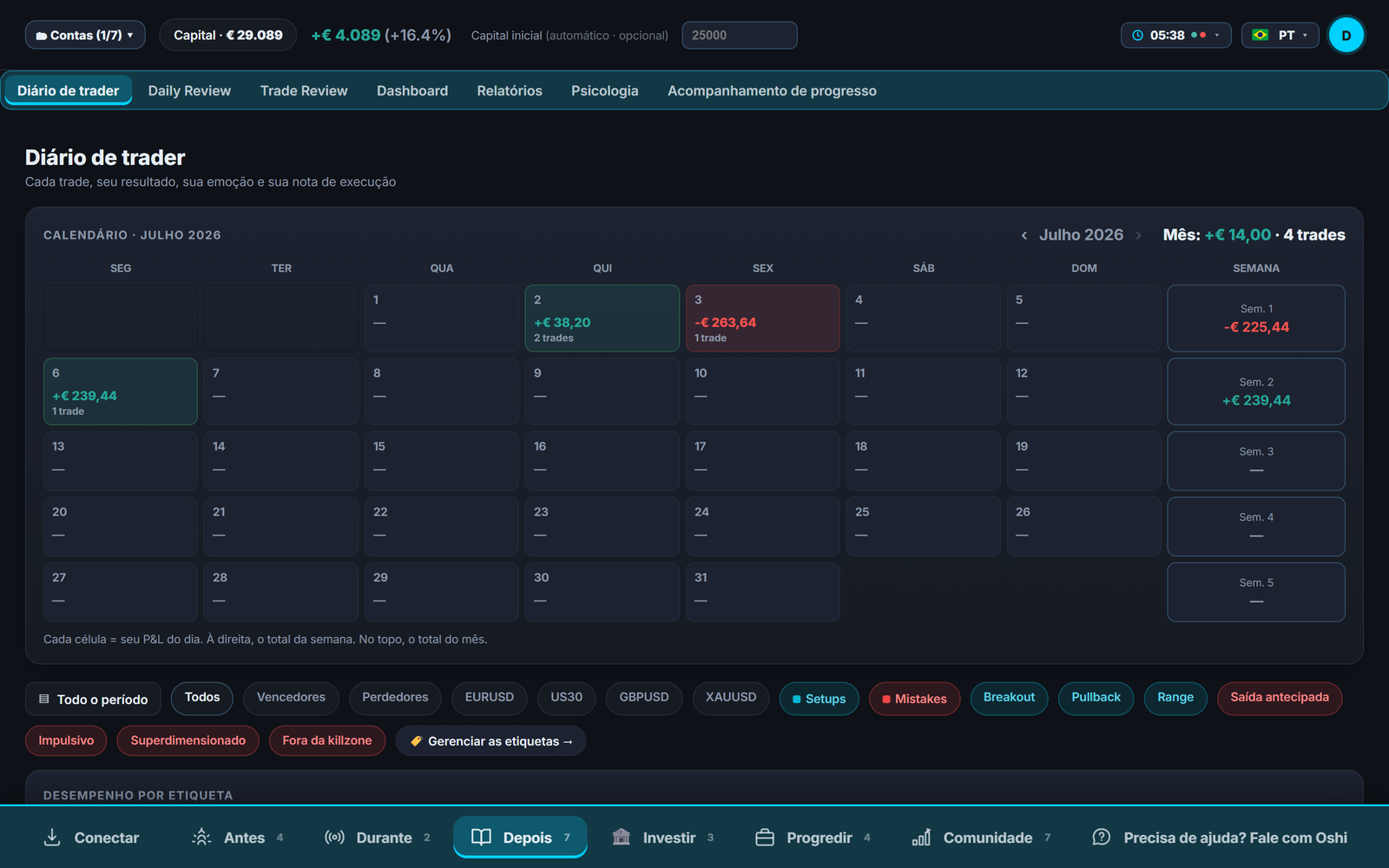Filter by XAUUSD symbol chip
This screenshot has height=868, width=1389.
(731, 698)
